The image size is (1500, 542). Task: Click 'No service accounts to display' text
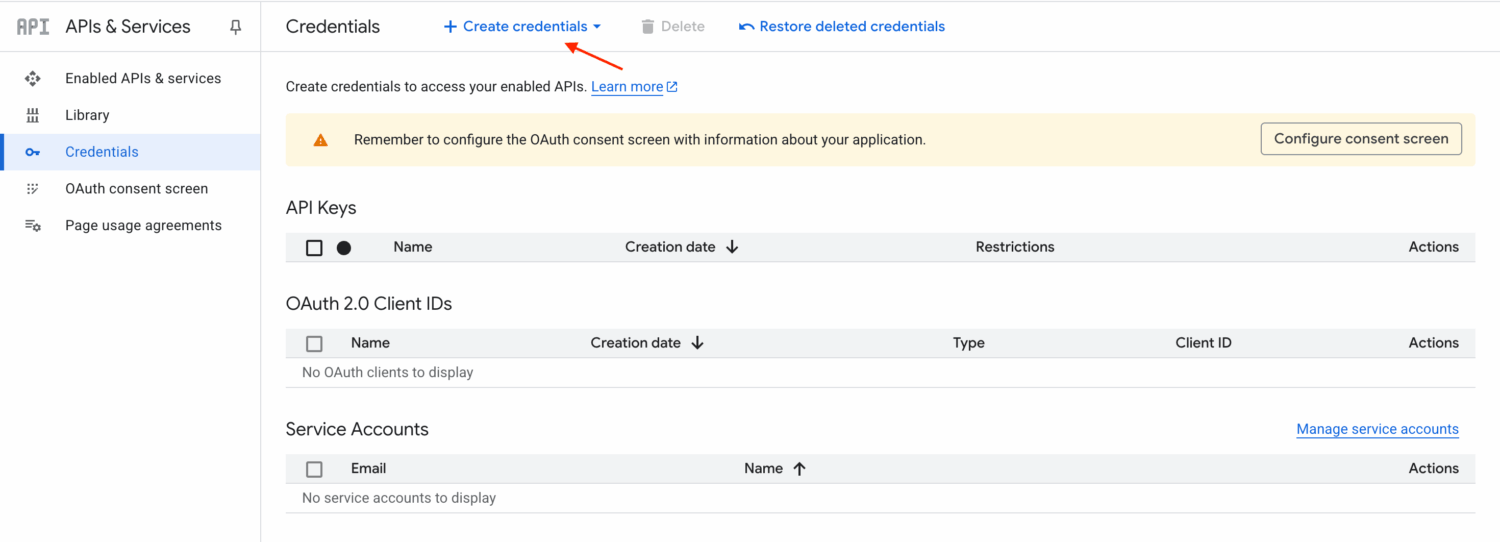[399, 498]
